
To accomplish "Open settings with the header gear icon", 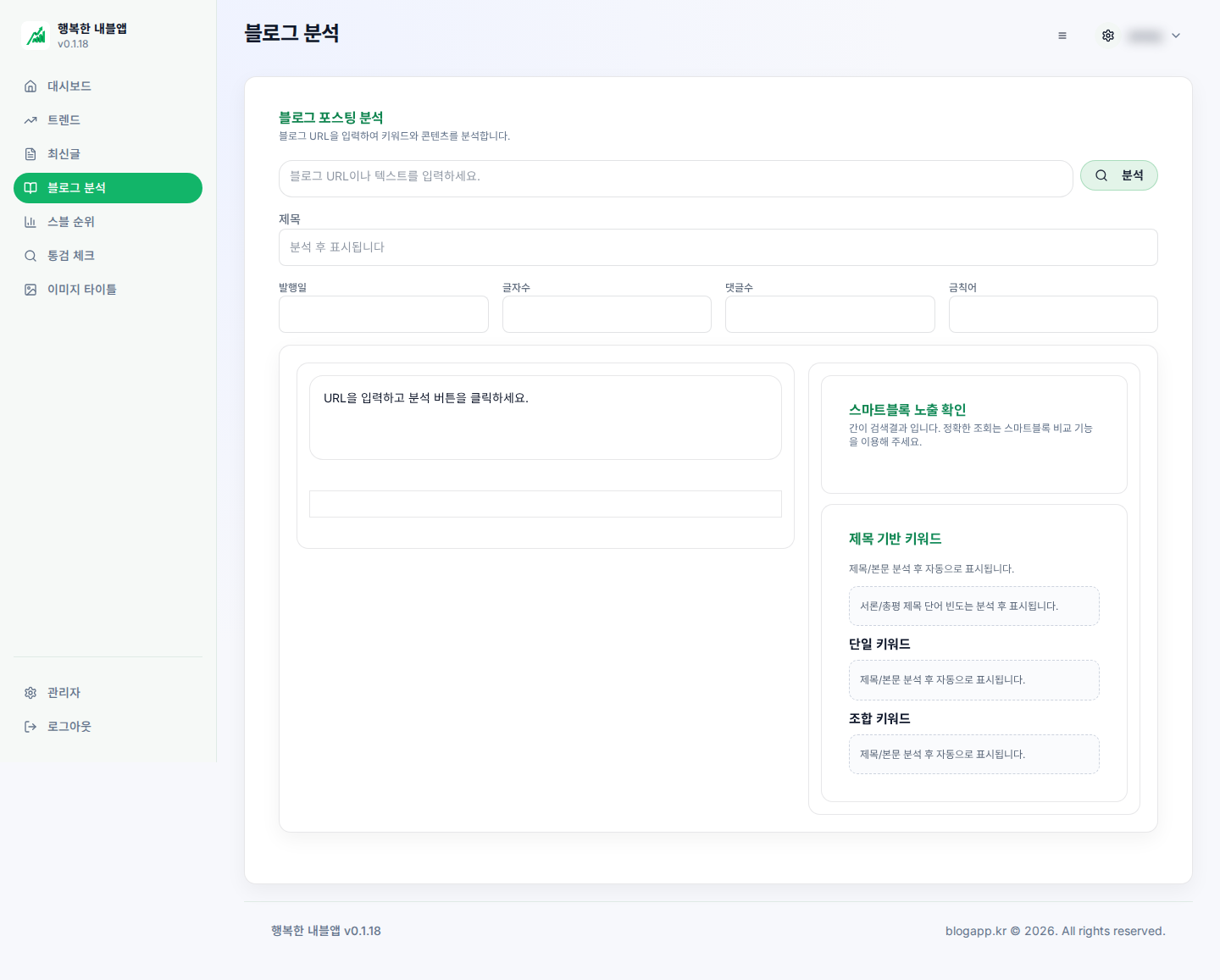I will pos(1107,36).
